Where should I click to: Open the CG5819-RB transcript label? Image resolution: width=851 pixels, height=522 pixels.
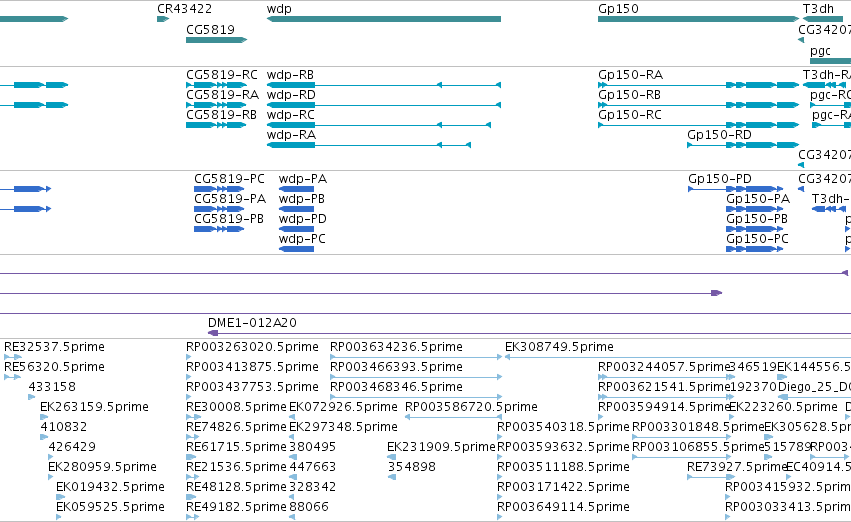tap(221, 114)
